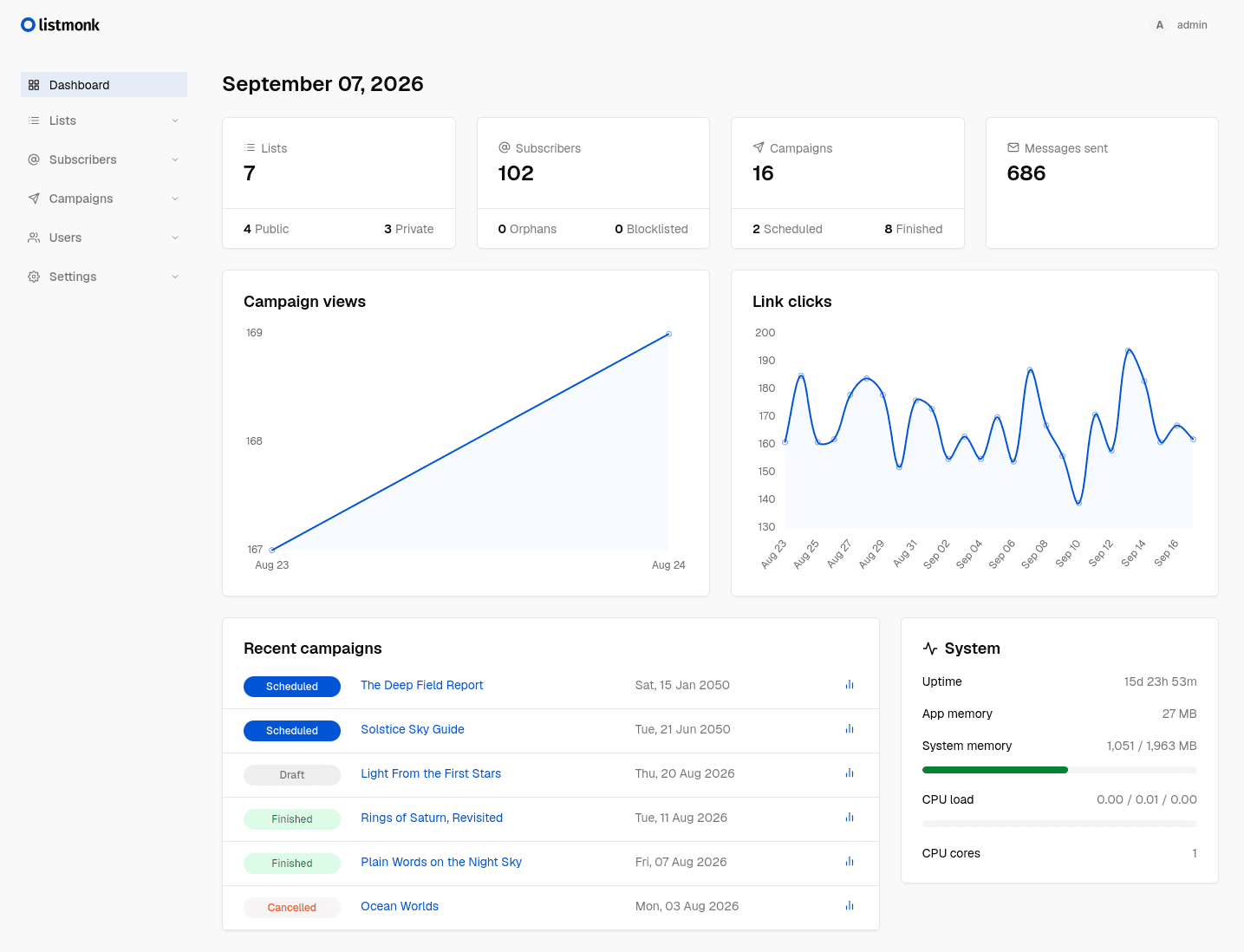Click the "2 Scheduled" campaigns count
The height and width of the screenshot is (952, 1244).
coord(787,229)
